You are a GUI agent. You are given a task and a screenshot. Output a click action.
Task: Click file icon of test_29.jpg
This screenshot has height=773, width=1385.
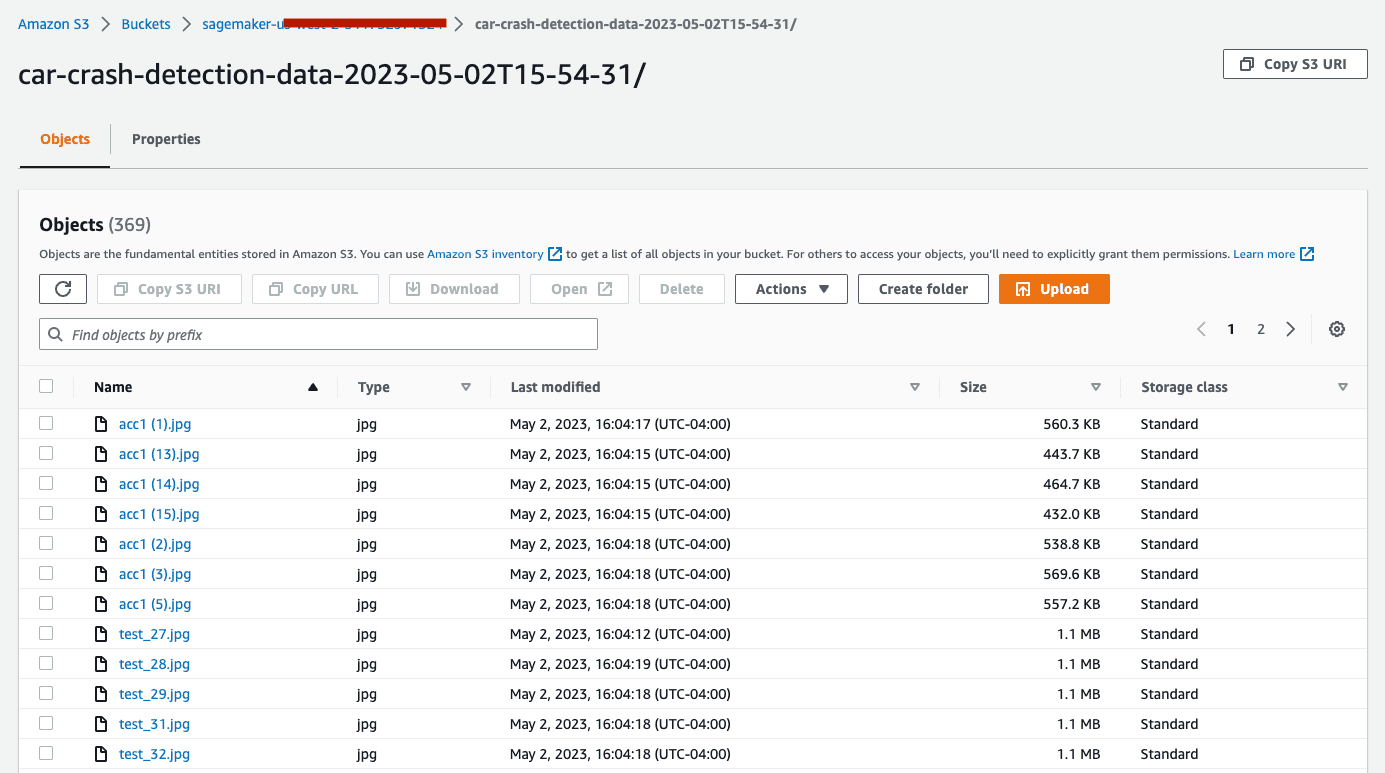[x=100, y=694]
